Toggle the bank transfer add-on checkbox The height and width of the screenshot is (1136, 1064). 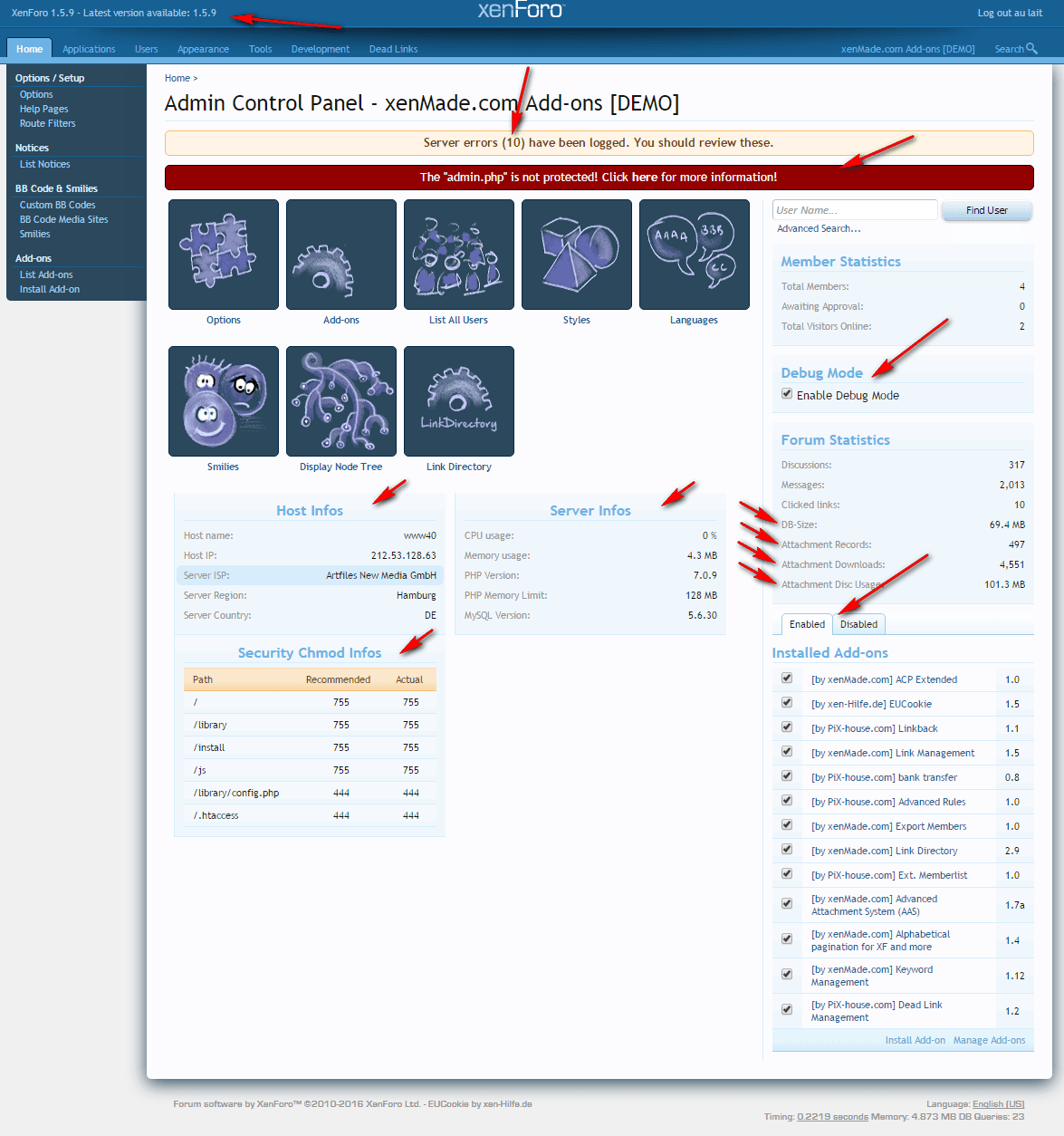(787, 776)
